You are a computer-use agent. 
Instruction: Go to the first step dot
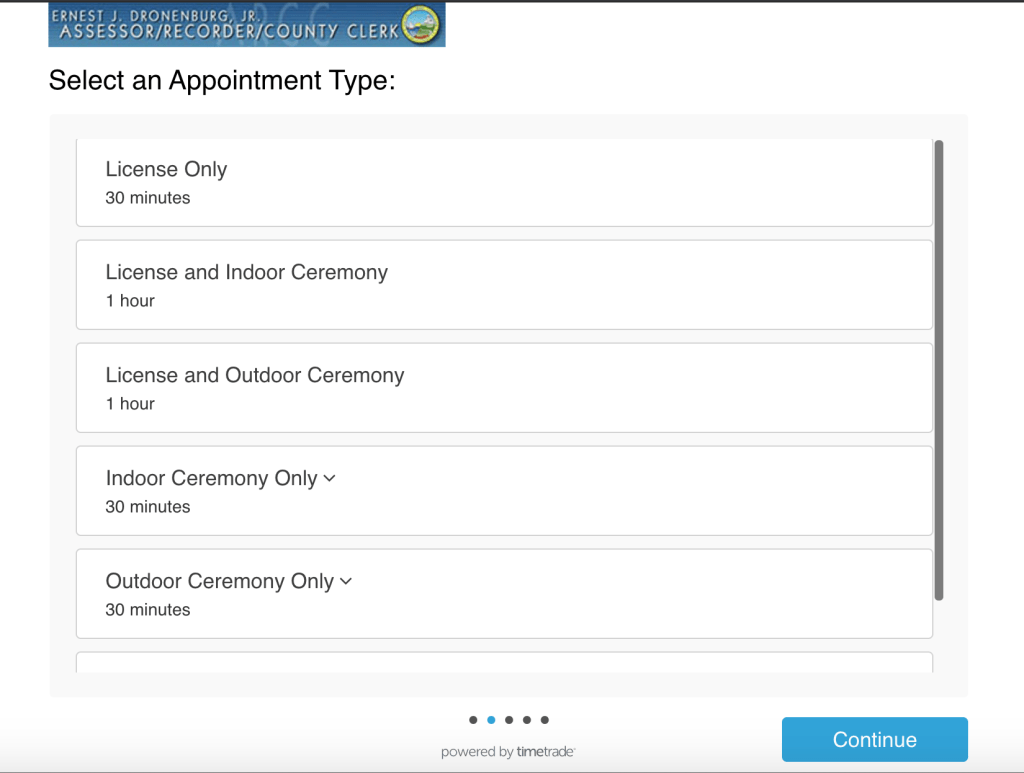click(x=473, y=720)
